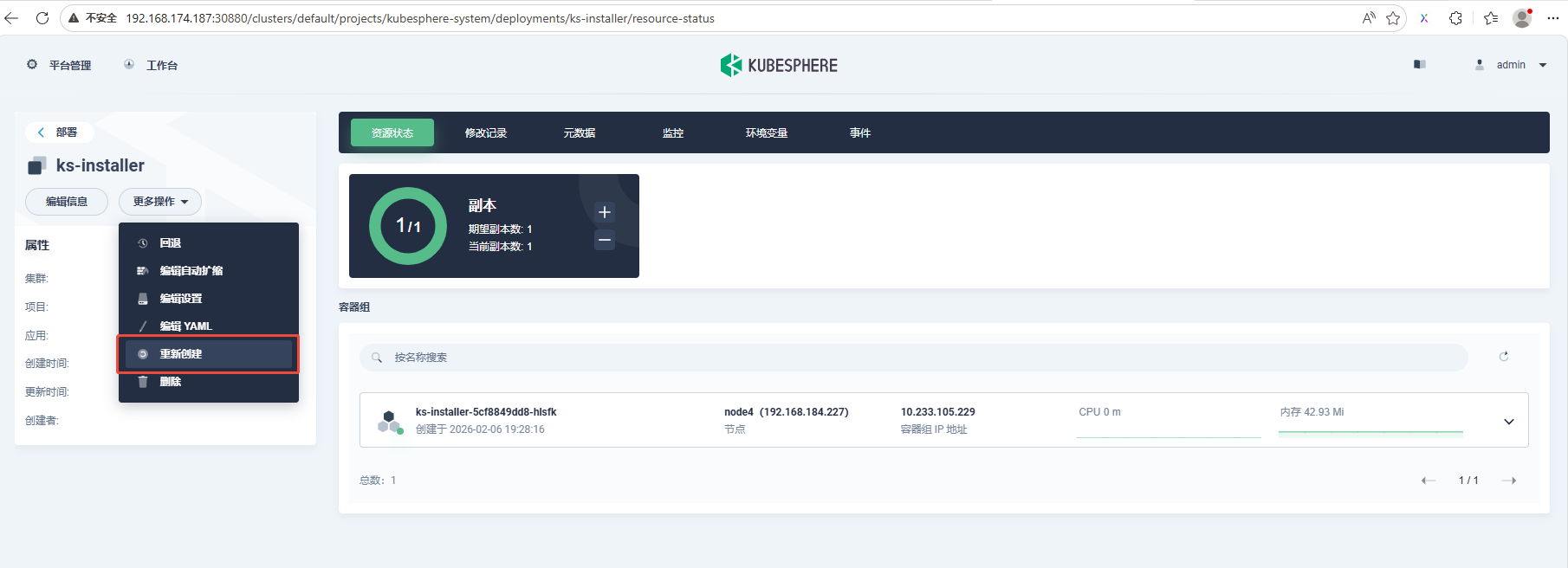Screen dimensions: 1568x568
Task: Open the 事件 tab
Action: 860,132
